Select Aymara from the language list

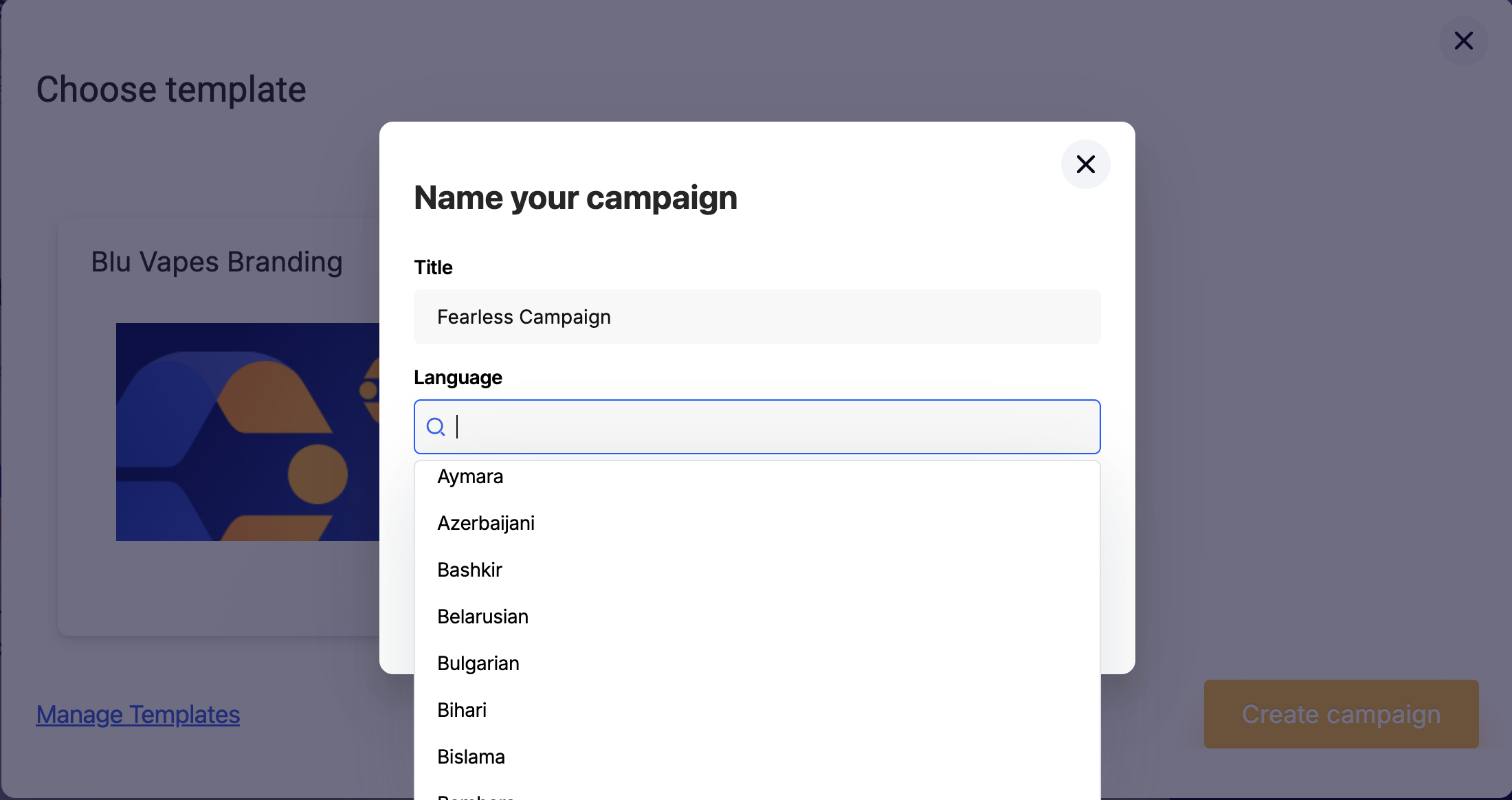click(x=470, y=476)
